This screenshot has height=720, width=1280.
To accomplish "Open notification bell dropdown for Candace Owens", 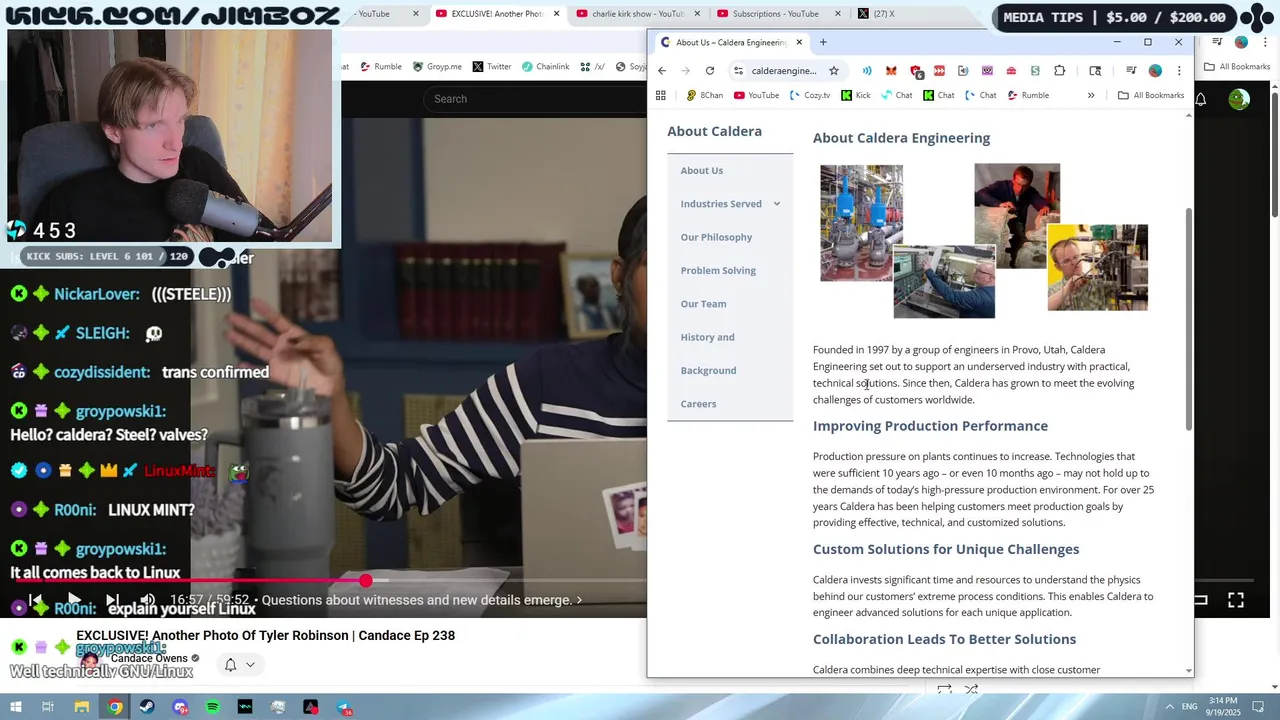I will tap(239, 665).
